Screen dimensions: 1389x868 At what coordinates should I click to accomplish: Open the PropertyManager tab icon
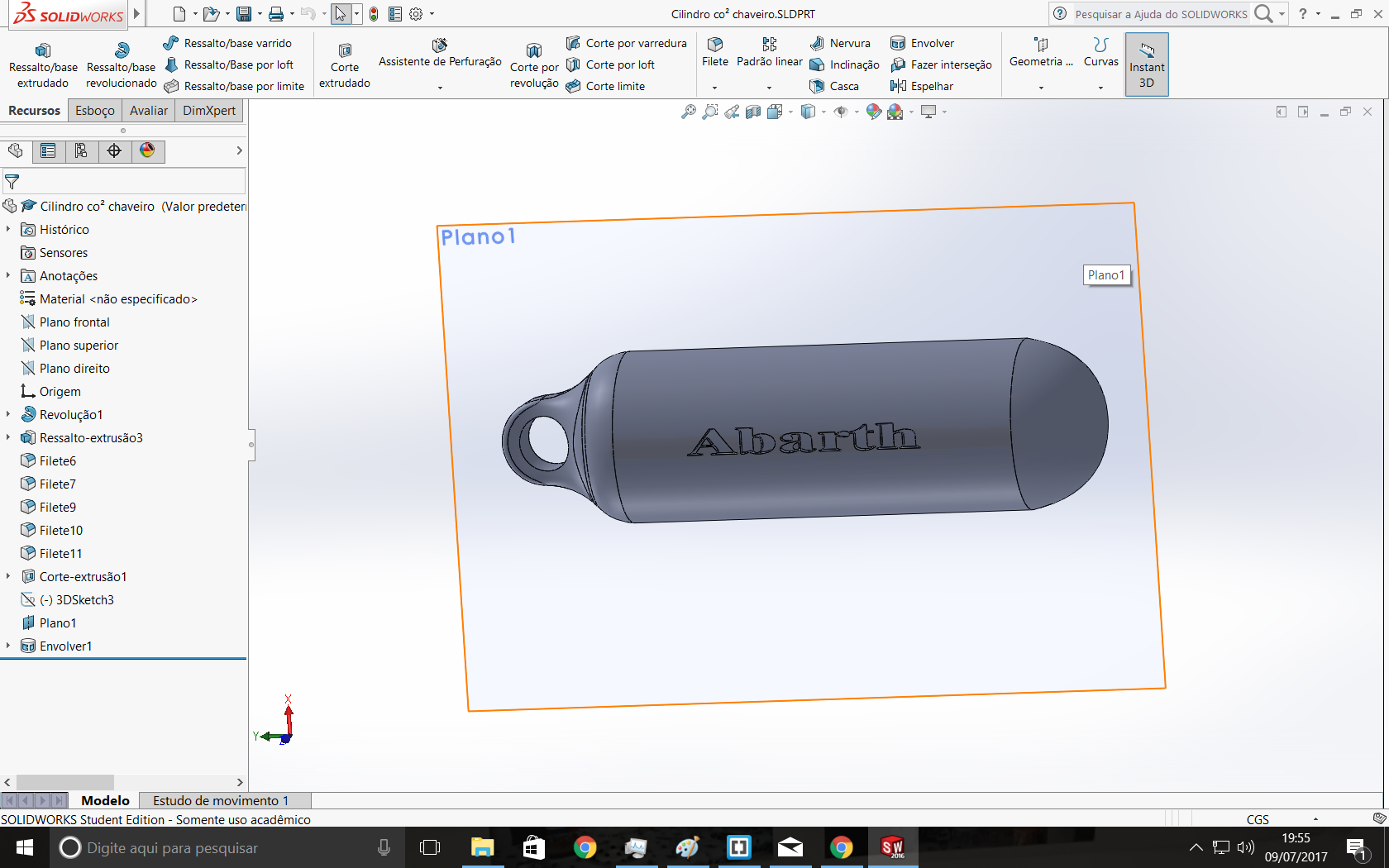(48, 150)
